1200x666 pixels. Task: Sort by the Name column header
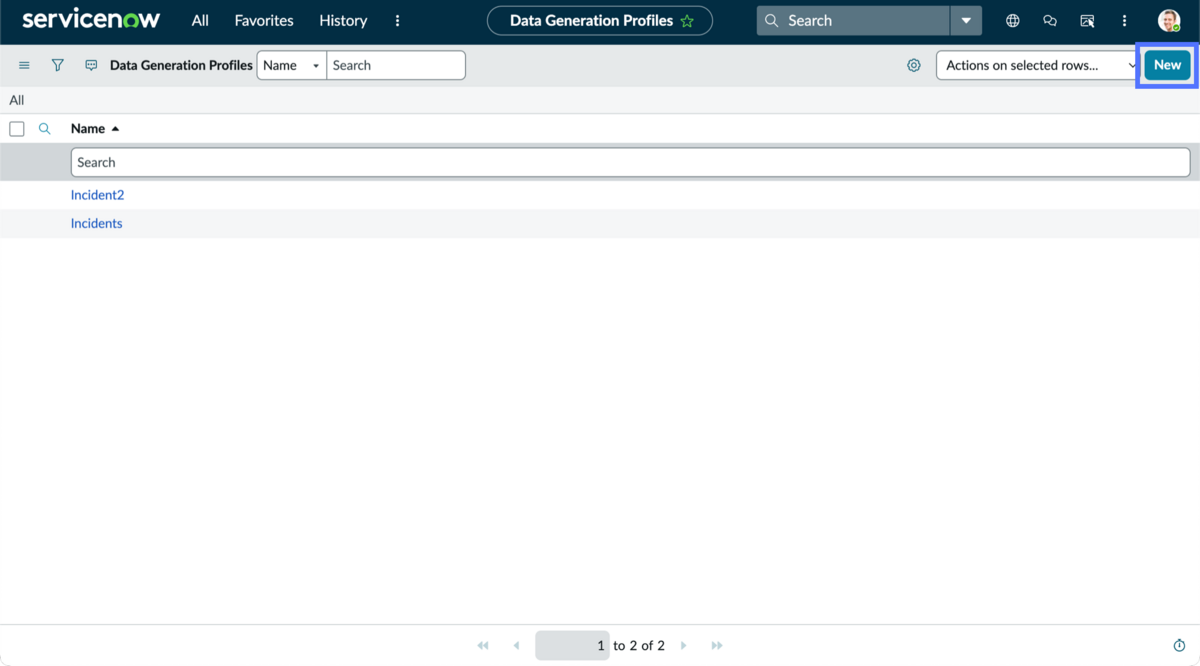(x=88, y=129)
